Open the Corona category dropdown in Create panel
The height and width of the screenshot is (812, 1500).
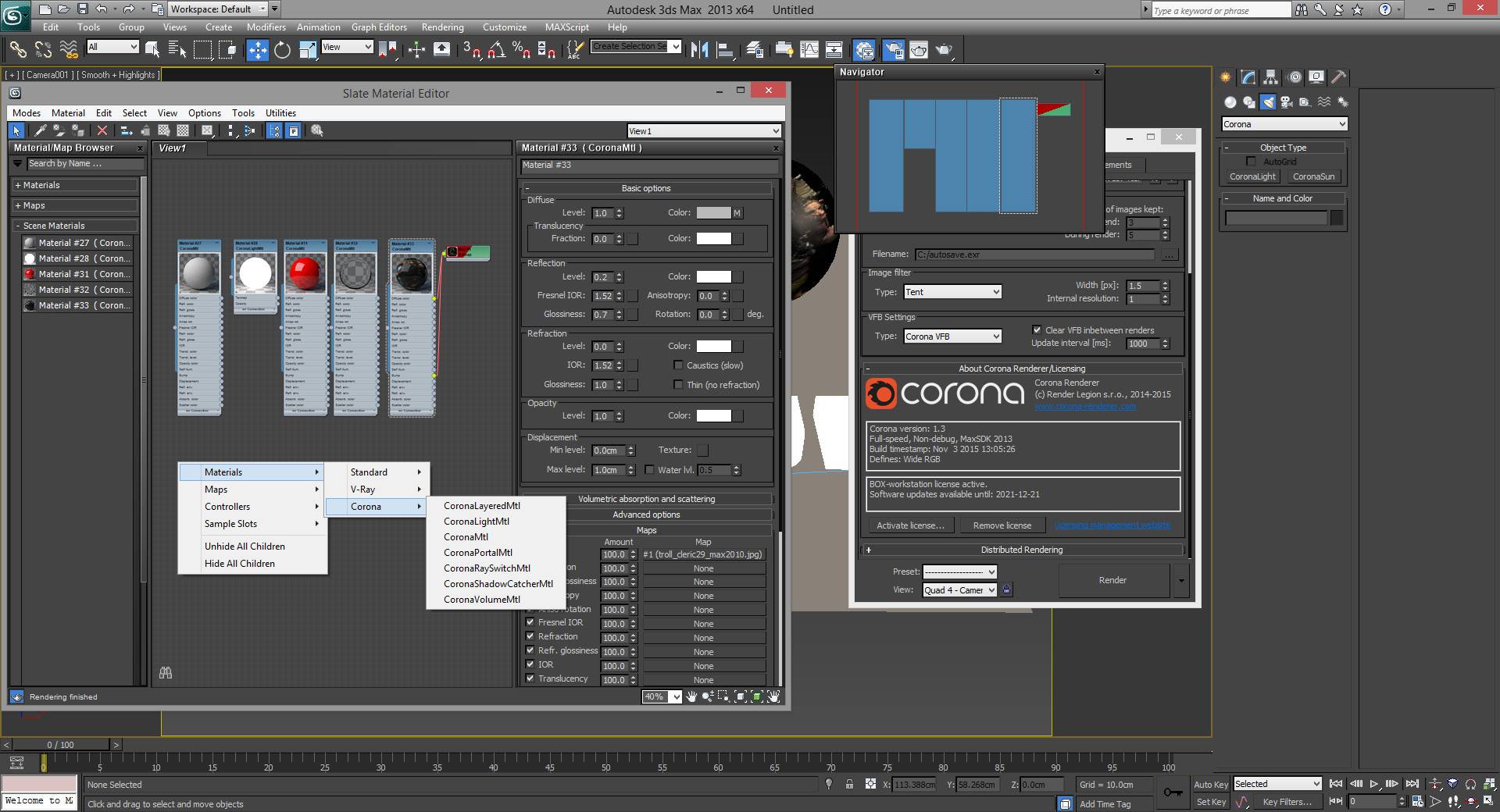coord(1284,124)
